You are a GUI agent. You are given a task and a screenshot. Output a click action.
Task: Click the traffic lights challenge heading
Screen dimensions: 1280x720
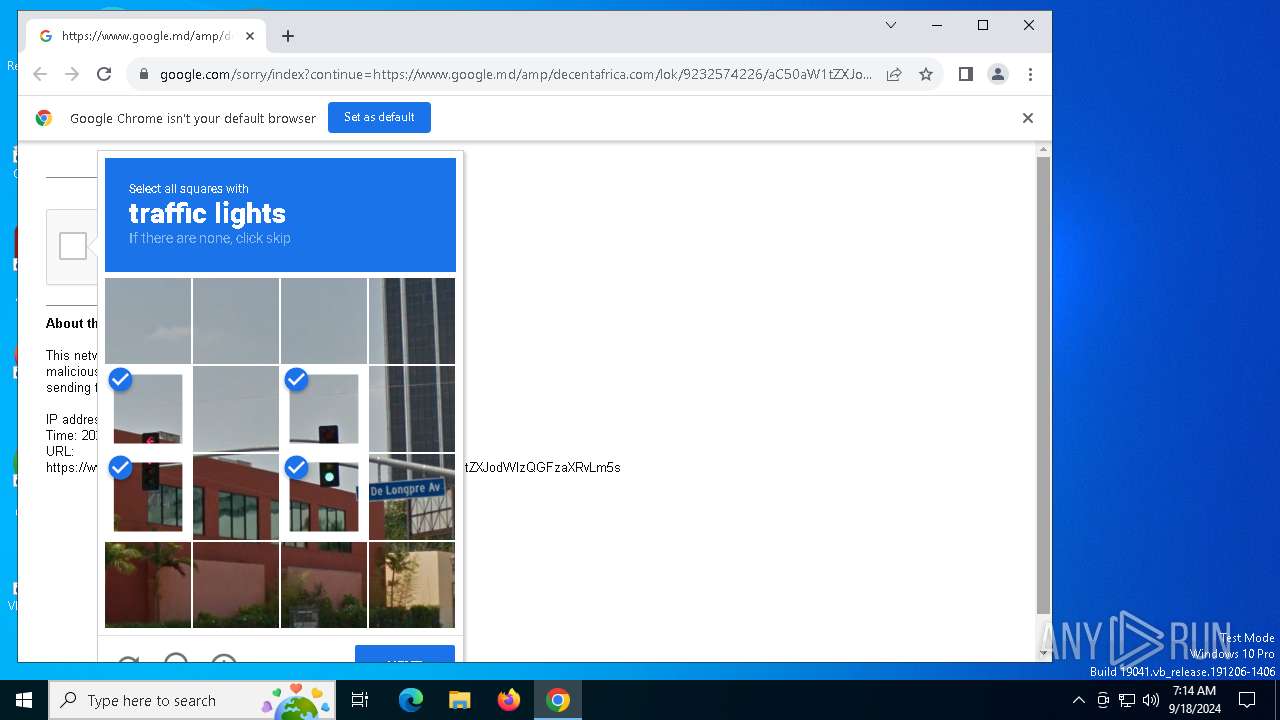[207, 213]
